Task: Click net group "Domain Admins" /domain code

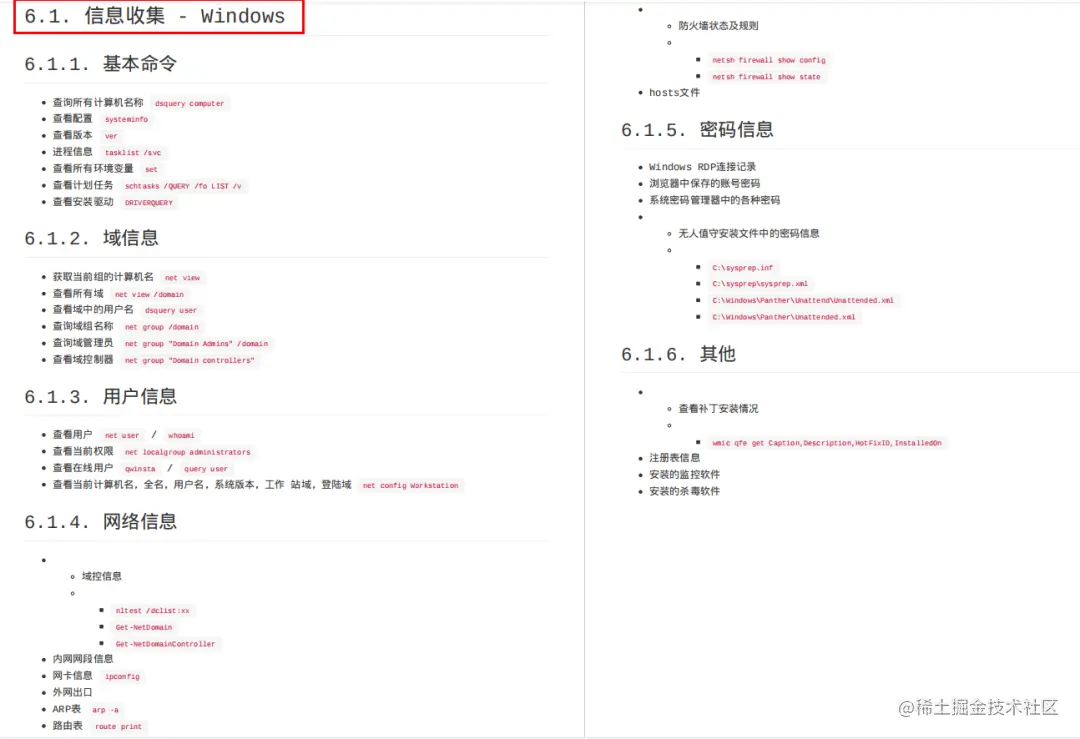Action: [196, 344]
